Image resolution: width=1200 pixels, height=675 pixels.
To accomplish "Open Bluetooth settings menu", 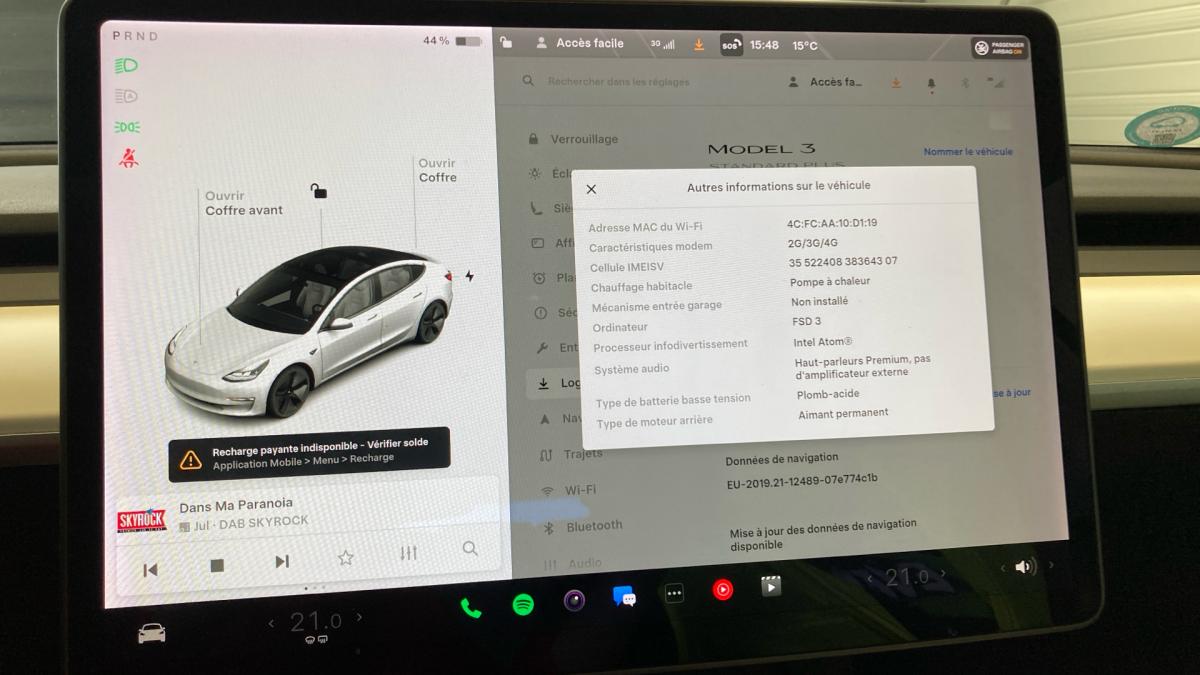I will point(582,526).
